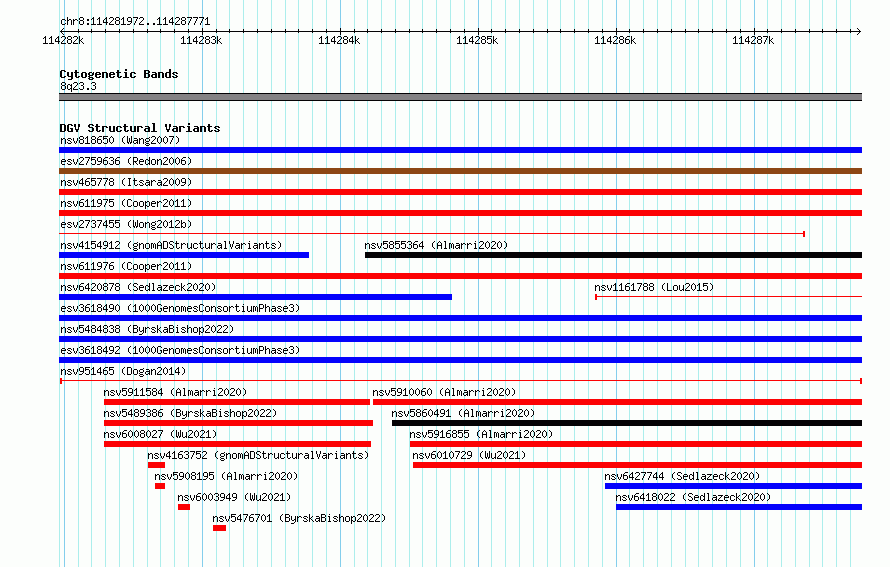Click the 114287k ruler position

coord(753,40)
